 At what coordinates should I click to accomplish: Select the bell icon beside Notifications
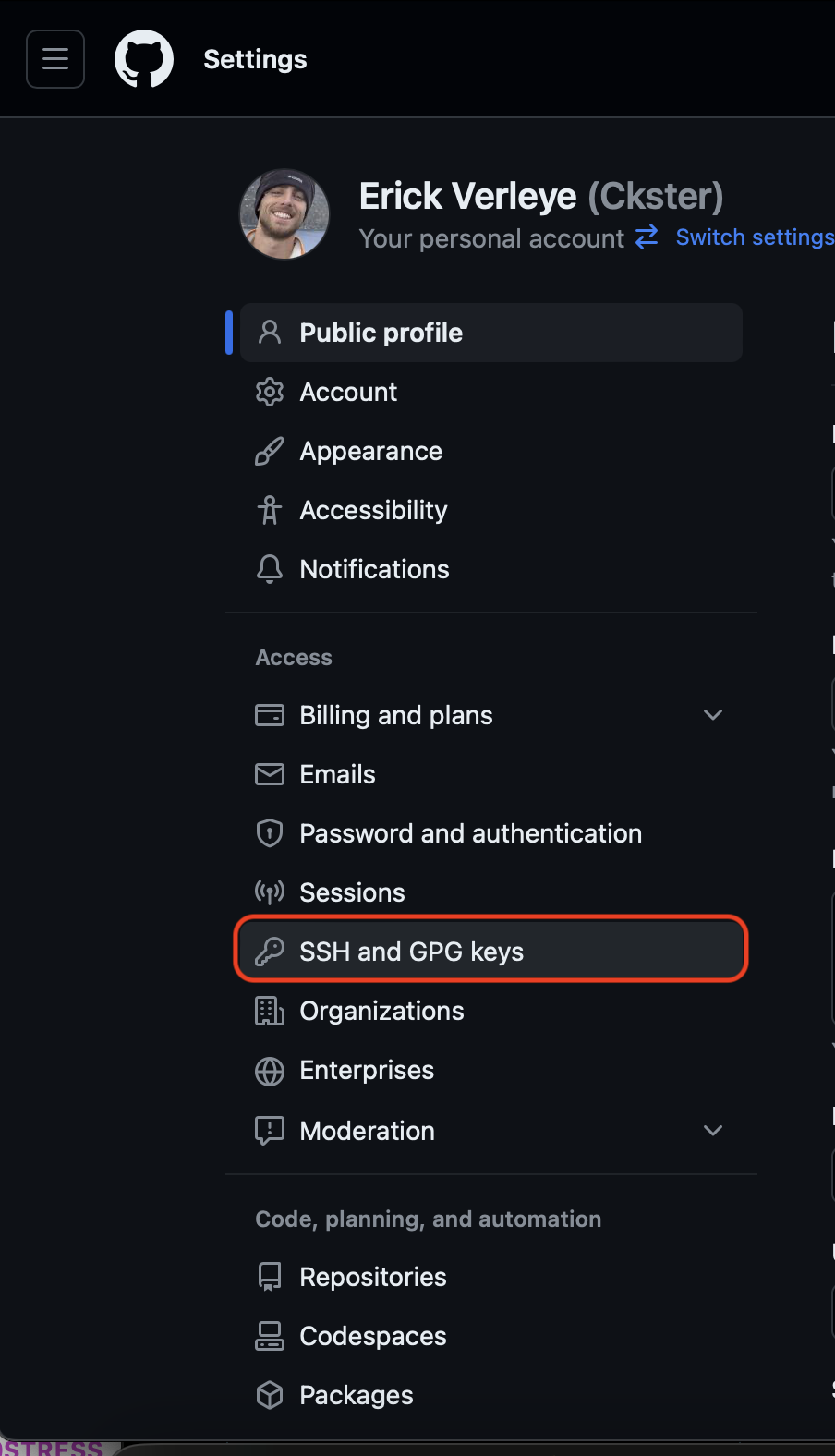coord(269,569)
